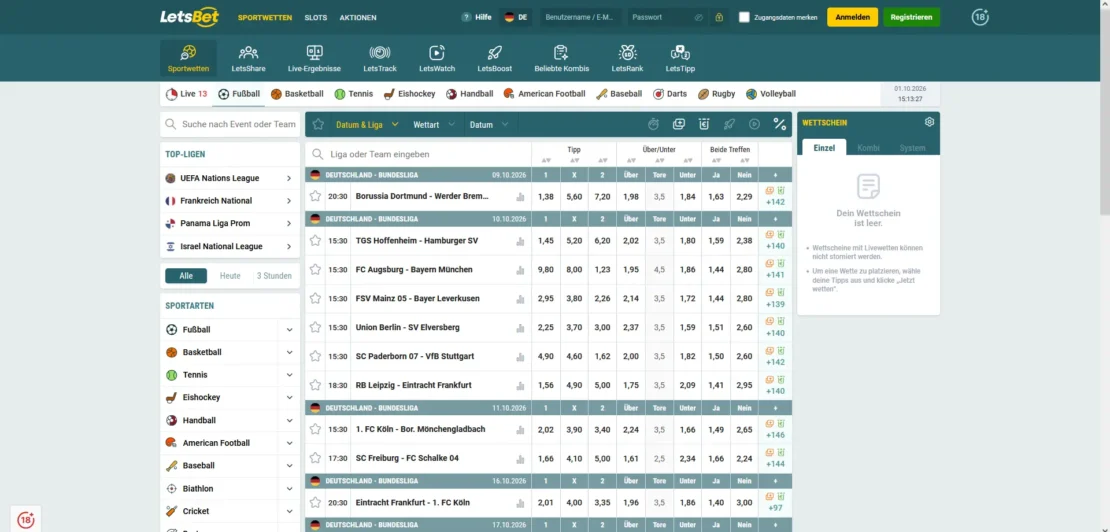Star the Union Berlin - SV Elversberg match
Image resolution: width=1110 pixels, height=532 pixels.
315,327
